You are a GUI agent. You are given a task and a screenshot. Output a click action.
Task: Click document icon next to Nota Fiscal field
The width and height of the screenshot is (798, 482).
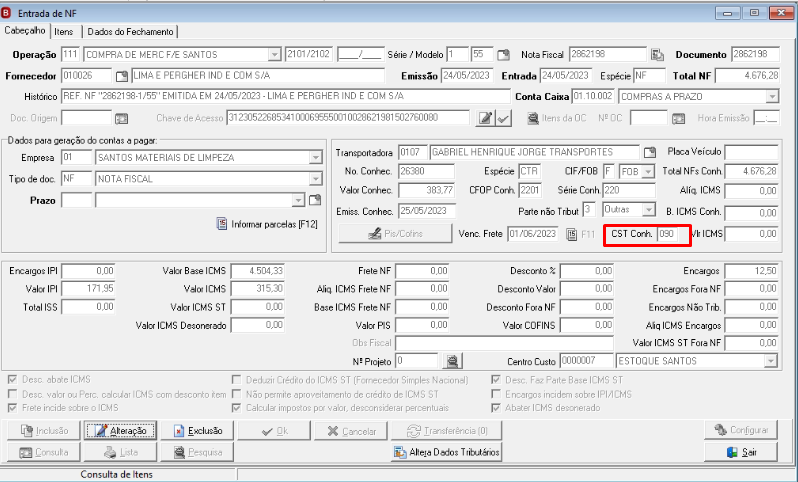tap(658, 54)
